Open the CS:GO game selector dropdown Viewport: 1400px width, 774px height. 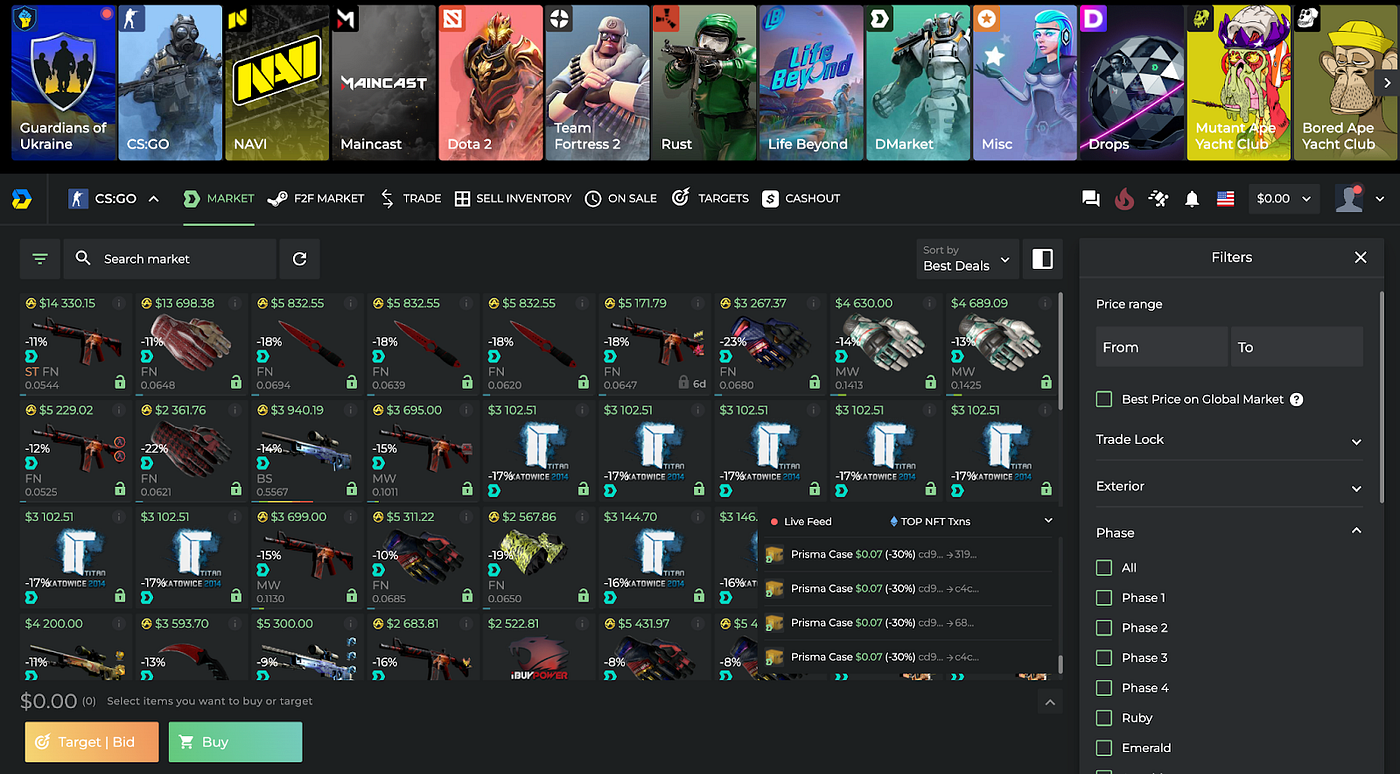[113, 199]
